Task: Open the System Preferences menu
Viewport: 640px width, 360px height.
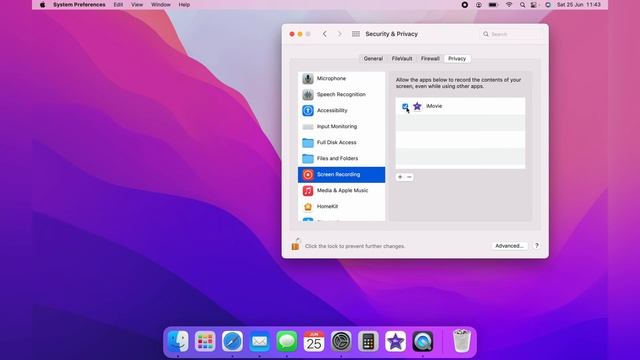Action: (x=79, y=4)
